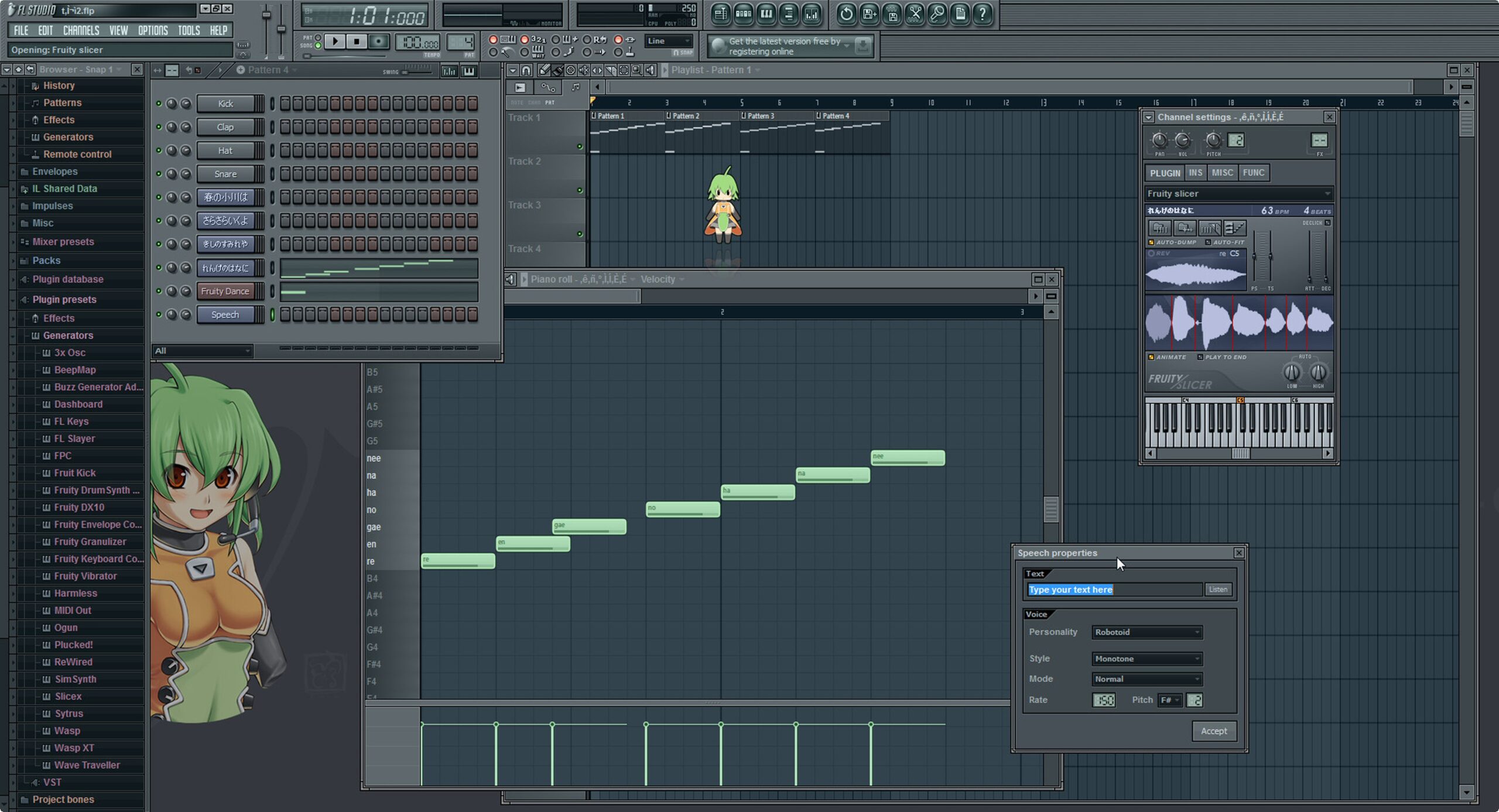Select the slice tool in the playlist toolbar
This screenshot has height=812, width=1499.
tap(611, 70)
